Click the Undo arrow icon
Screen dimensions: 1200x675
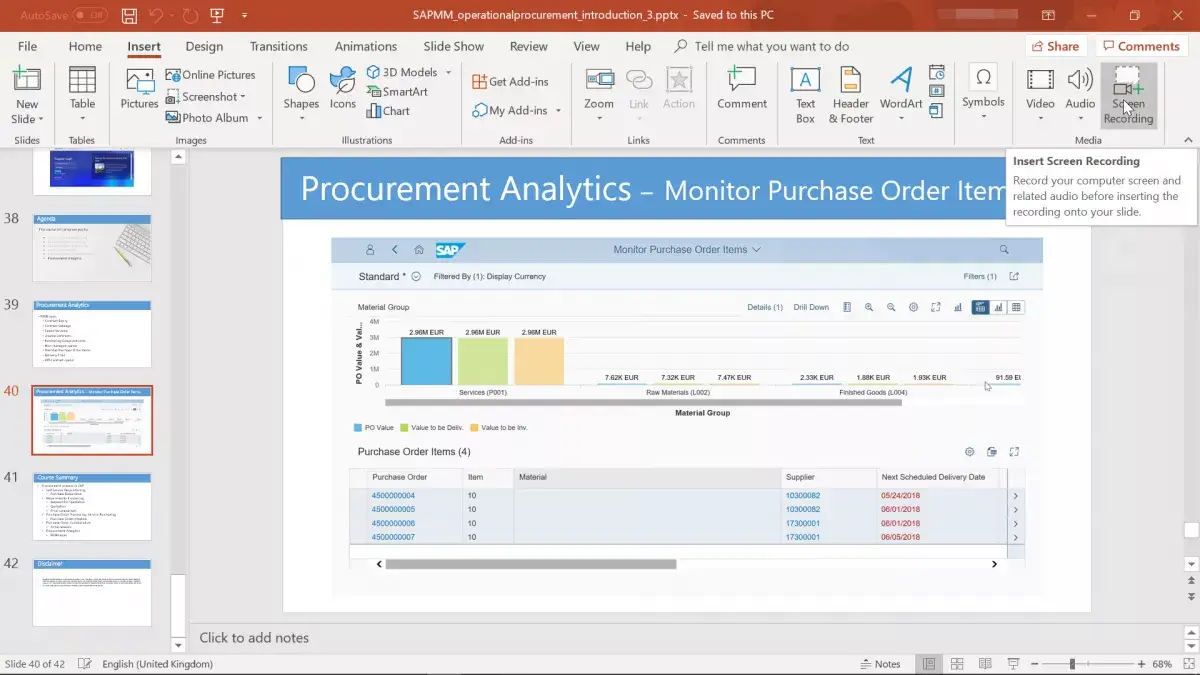pyautogui.click(x=156, y=15)
